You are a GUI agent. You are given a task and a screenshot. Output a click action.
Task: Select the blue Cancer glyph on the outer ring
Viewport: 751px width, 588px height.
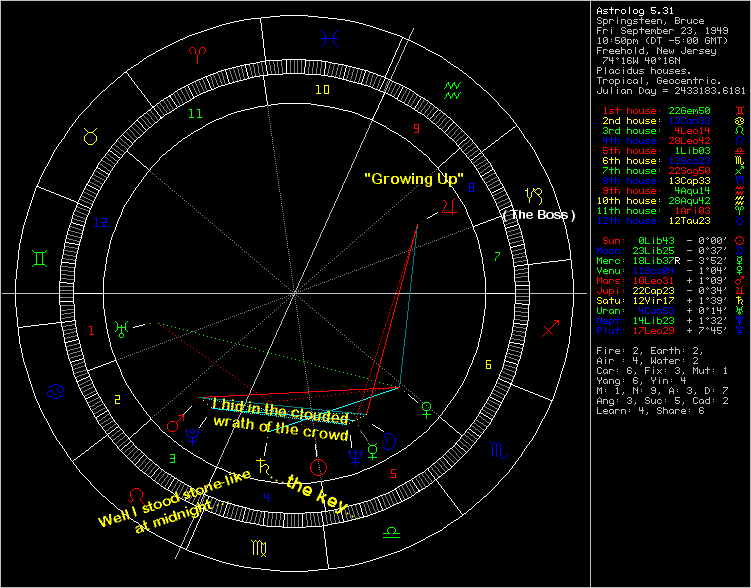click(x=56, y=392)
